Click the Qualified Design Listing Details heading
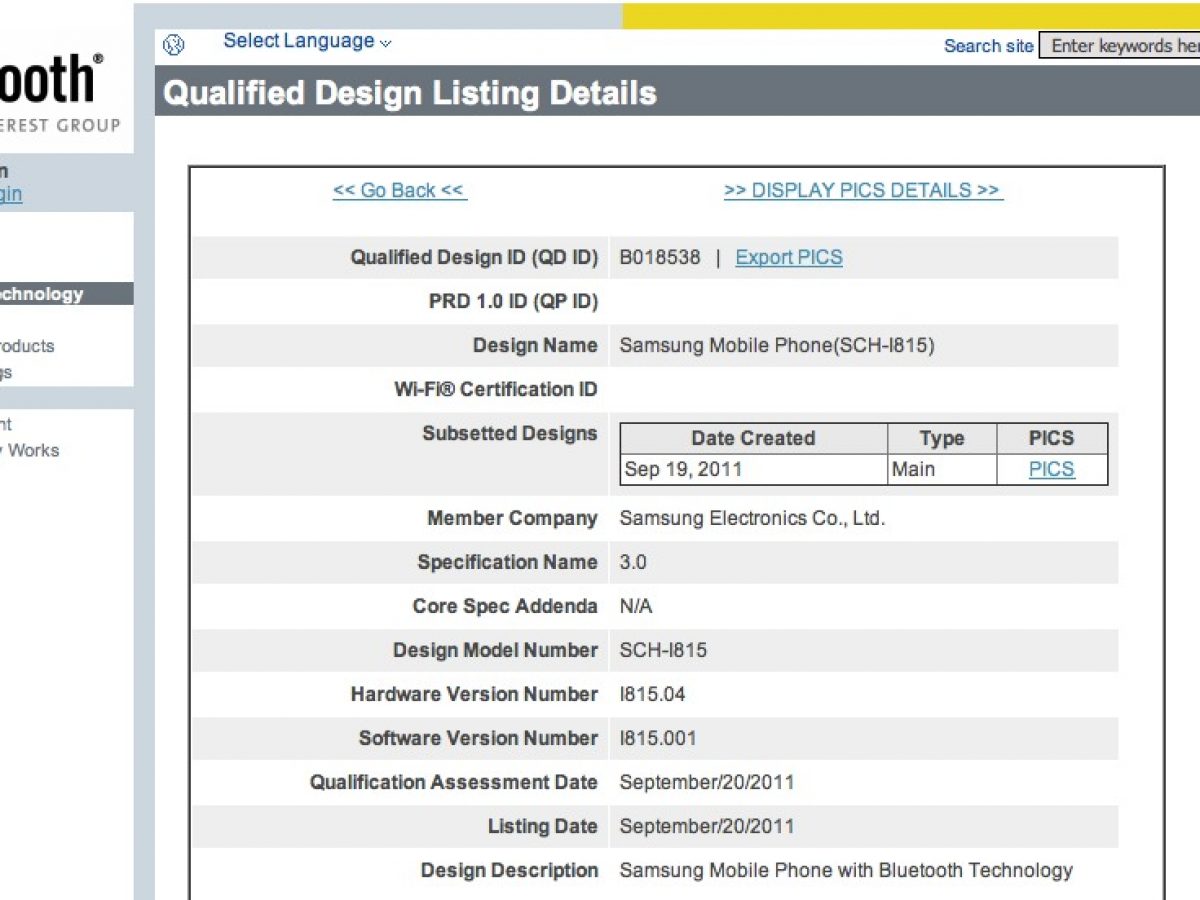Screen dimensions: 1200x900 [410, 93]
